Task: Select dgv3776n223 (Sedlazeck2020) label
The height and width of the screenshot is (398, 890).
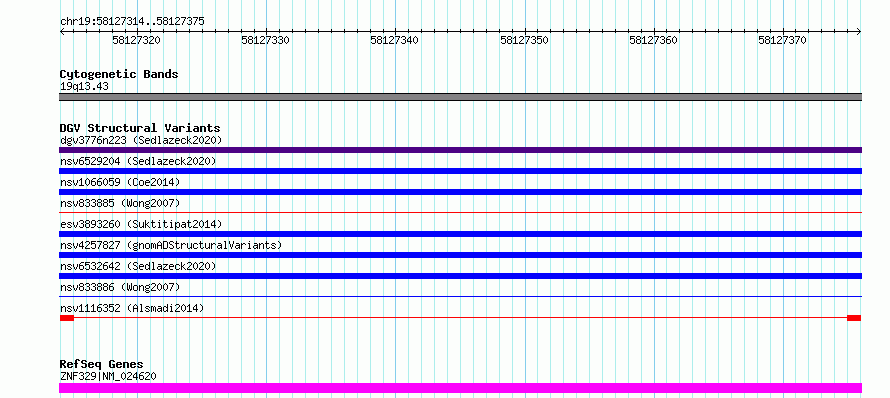Action: point(141,140)
